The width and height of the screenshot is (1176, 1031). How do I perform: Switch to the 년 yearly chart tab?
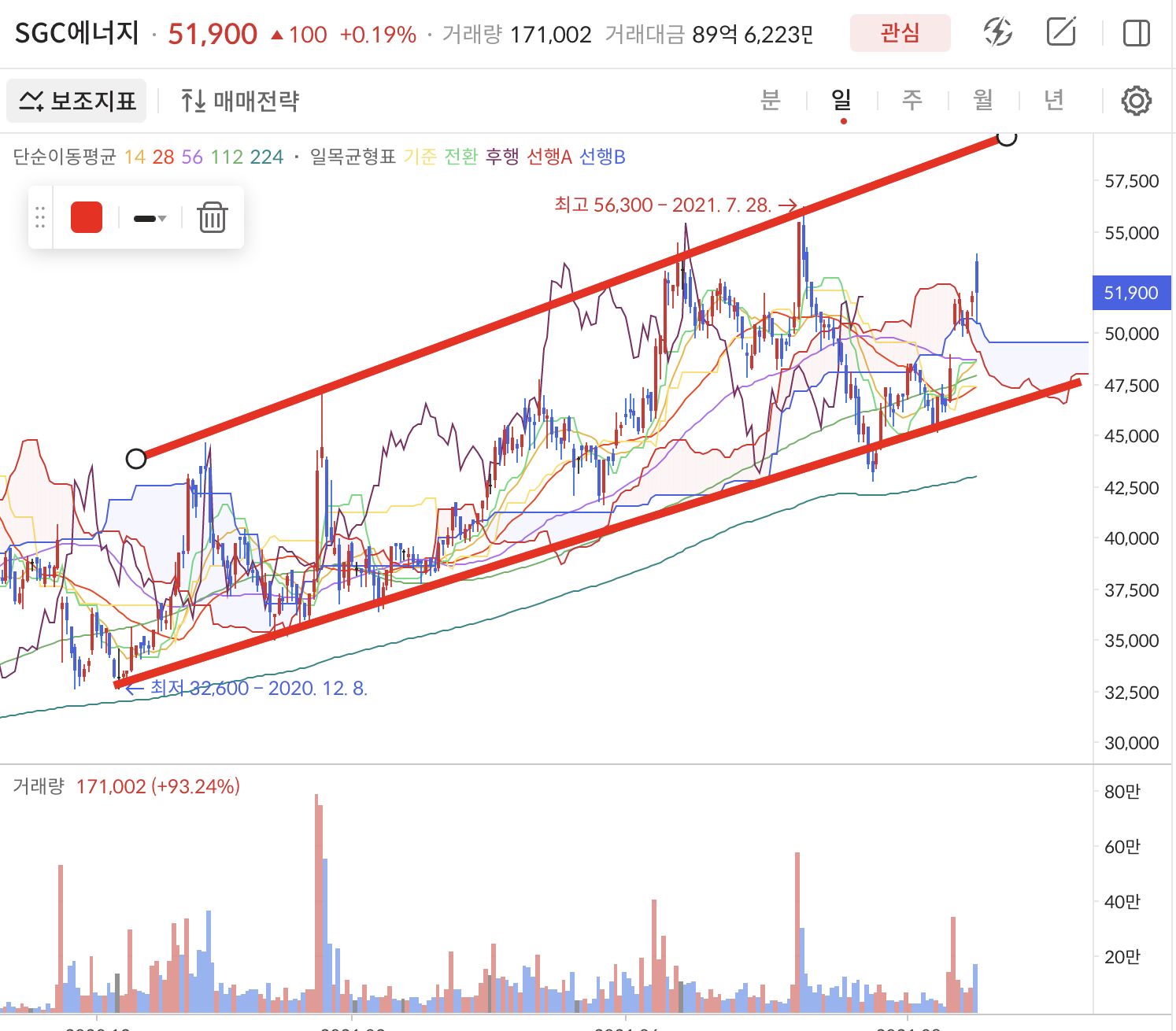point(1053,100)
